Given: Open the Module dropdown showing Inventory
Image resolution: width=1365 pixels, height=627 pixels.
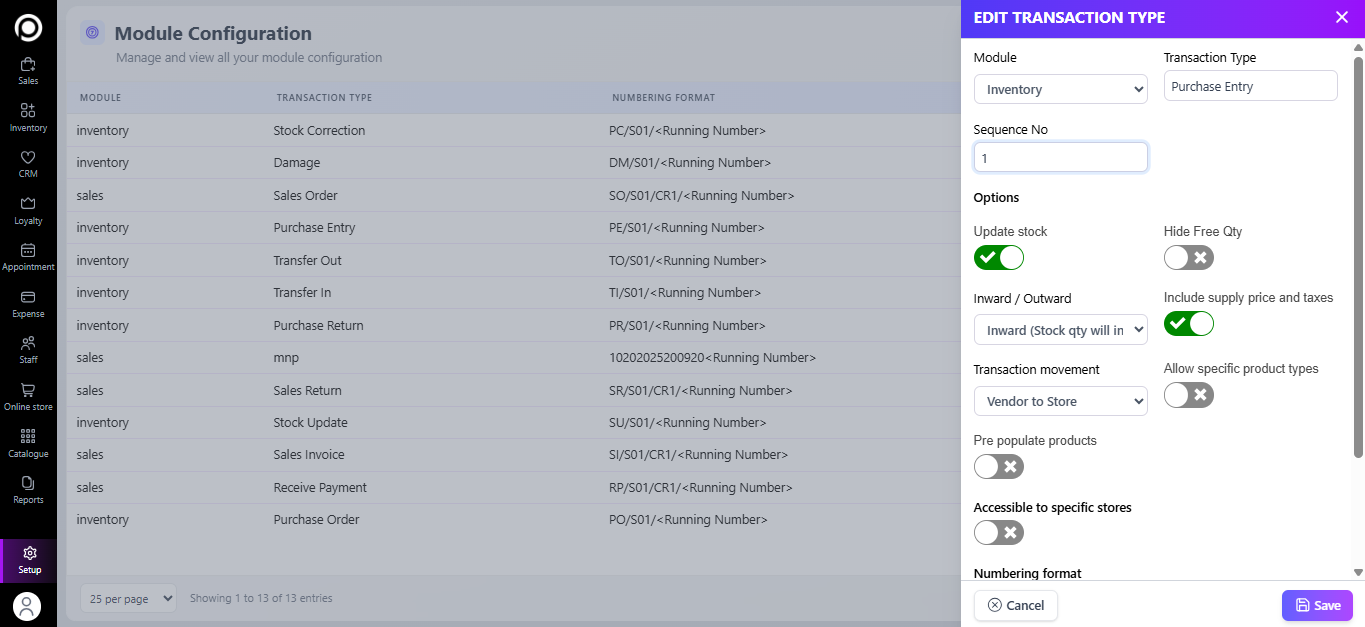Looking at the screenshot, I should click(1060, 89).
